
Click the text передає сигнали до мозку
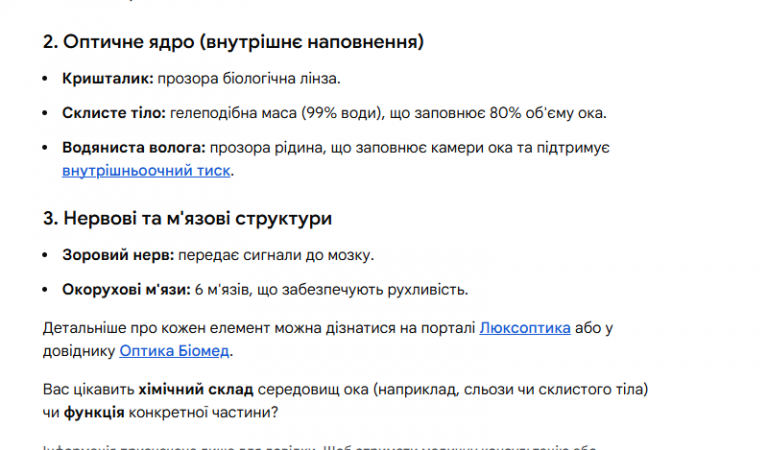pyautogui.click(x=275, y=255)
